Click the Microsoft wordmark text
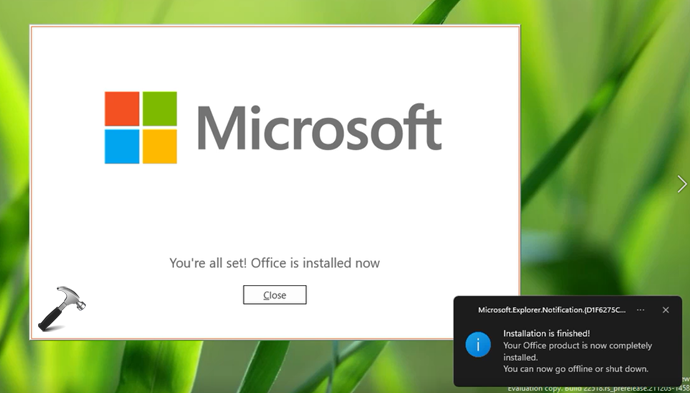This screenshot has width=690, height=393. coord(319,128)
